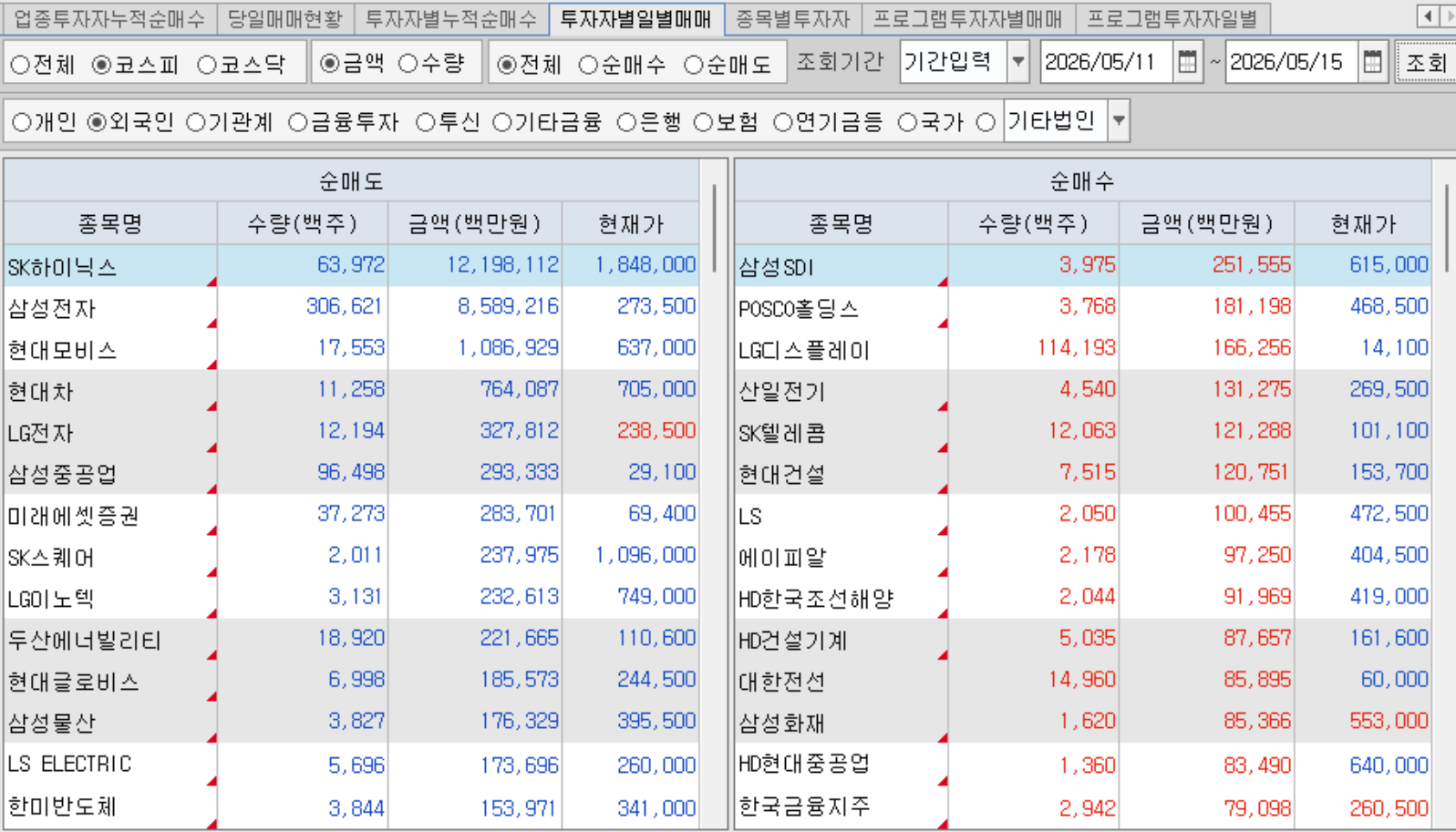The image size is (1456, 832).
Task: Click the 12,198,112 amount cell
Action: [475, 265]
